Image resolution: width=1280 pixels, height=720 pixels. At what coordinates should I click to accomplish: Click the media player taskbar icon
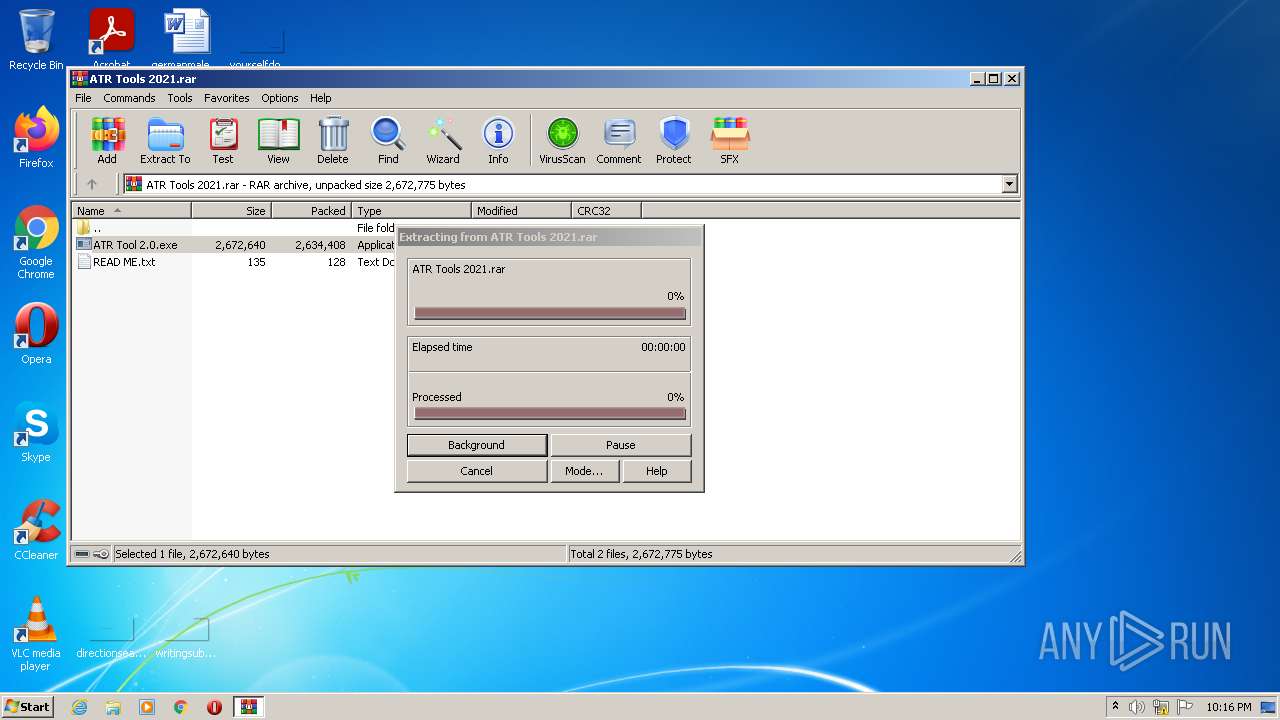[x=147, y=707]
